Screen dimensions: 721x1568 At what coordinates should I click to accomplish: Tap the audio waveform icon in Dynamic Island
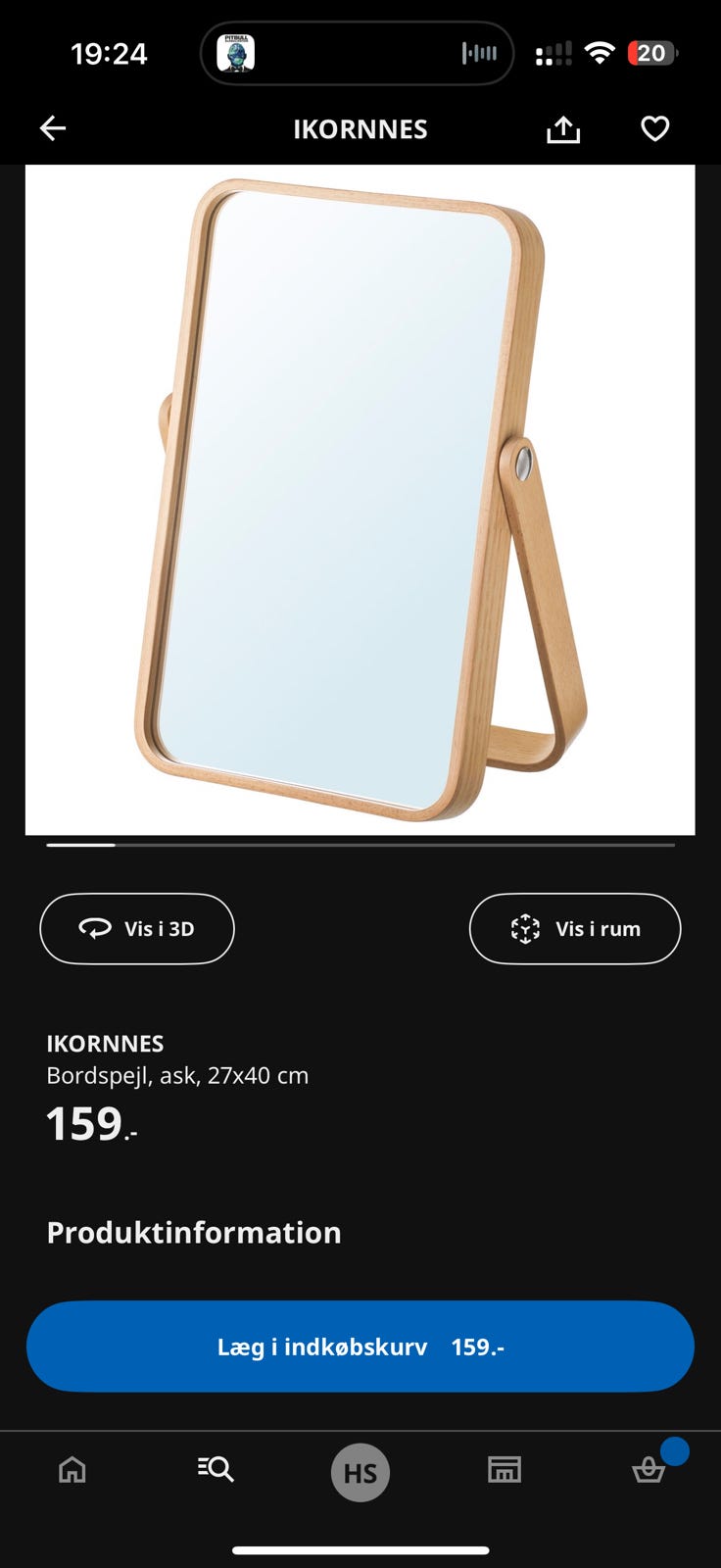[480, 53]
